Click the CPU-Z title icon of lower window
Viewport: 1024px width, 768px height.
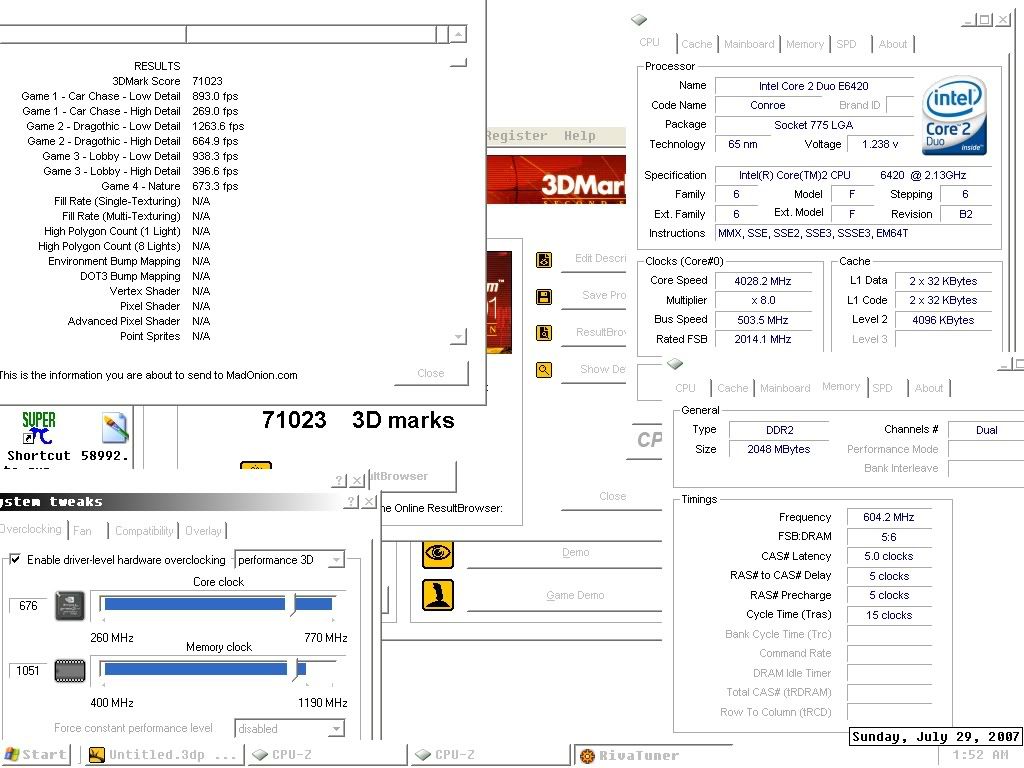675,364
